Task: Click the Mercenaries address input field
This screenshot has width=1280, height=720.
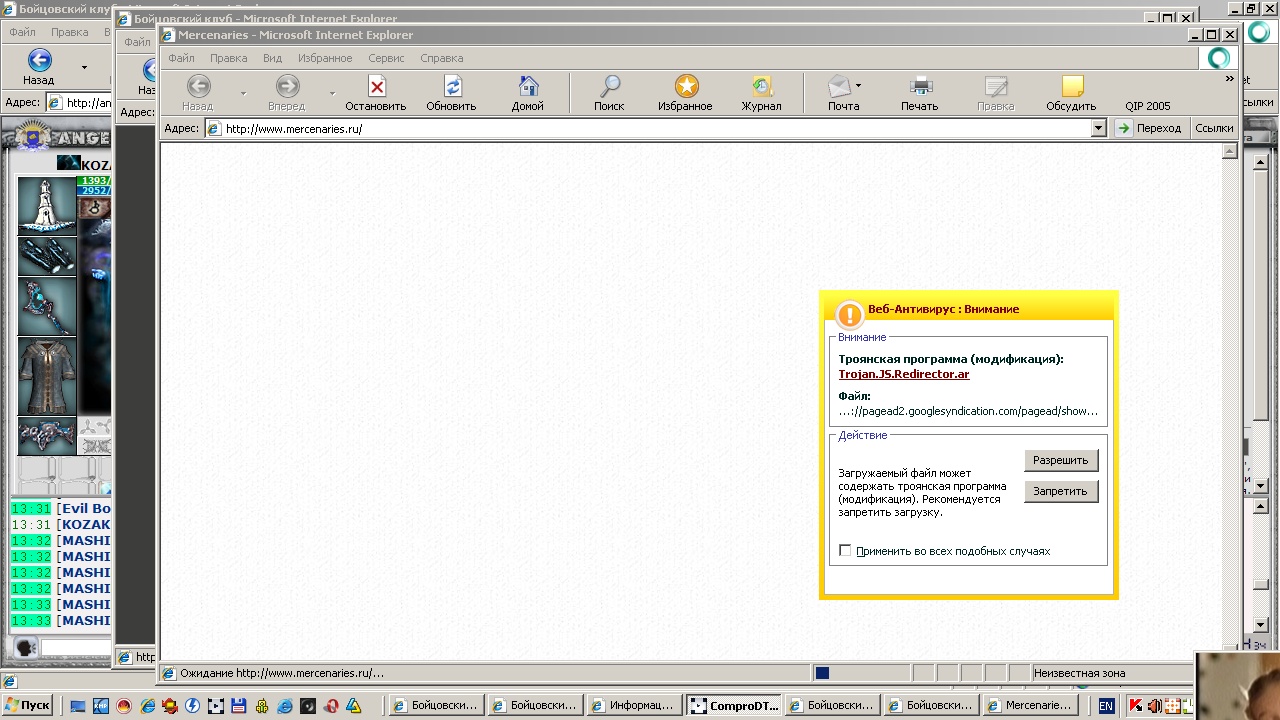Action: point(656,128)
